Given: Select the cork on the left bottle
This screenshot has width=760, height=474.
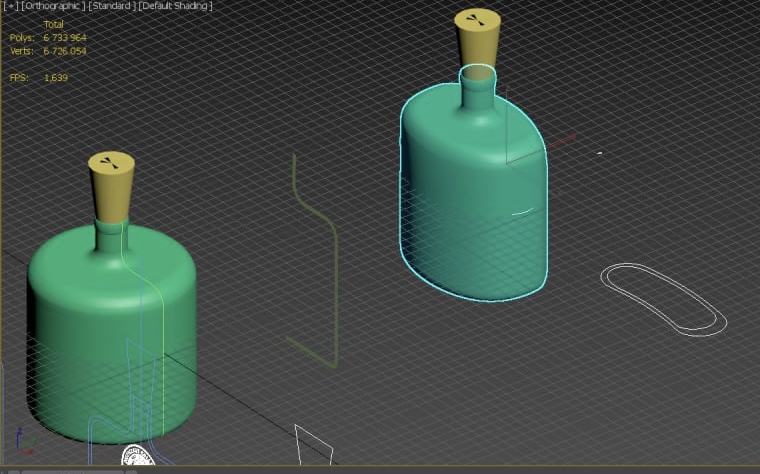Looking at the screenshot, I should click(x=111, y=187).
